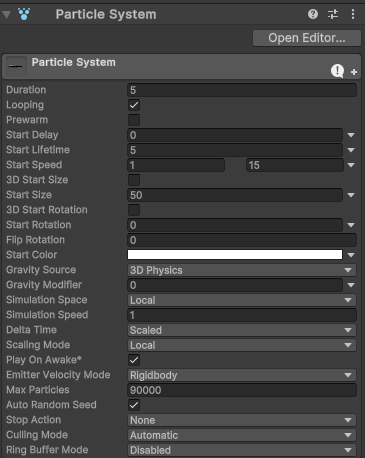Open the Scaling Mode dropdown
This screenshot has height=458, width=365.
pos(242,345)
